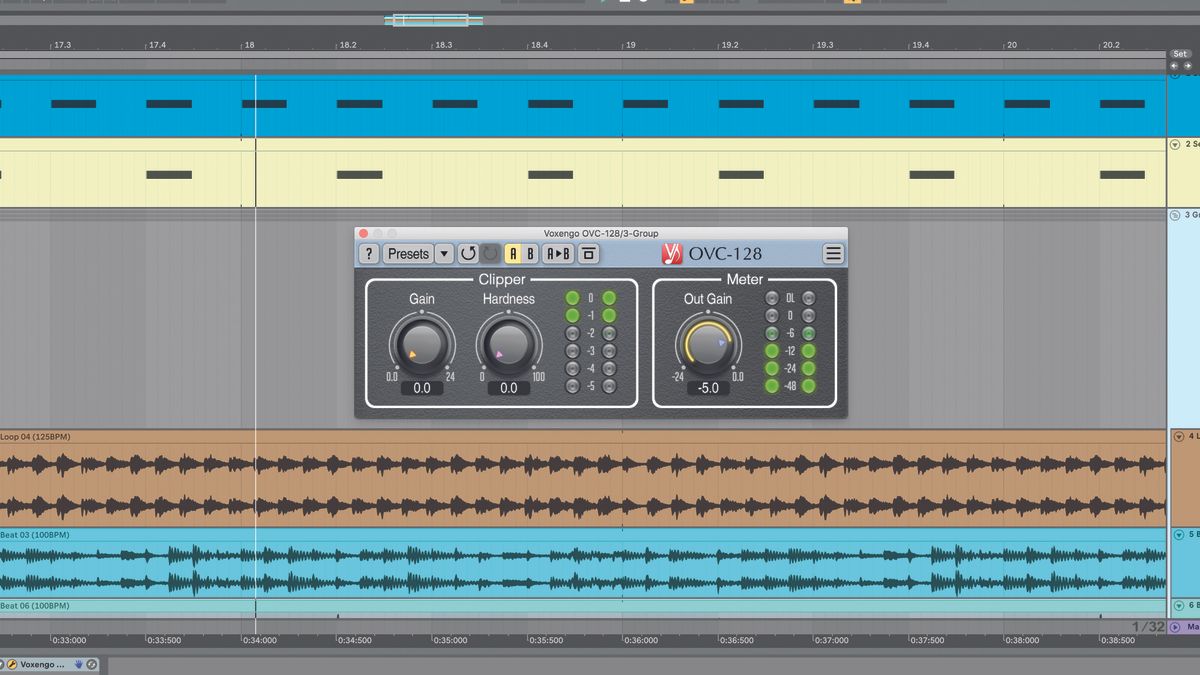Click the undo arrow in the plugin toolbar
Image resolution: width=1200 pixels, height=675 pixels.
coord(466,254)
